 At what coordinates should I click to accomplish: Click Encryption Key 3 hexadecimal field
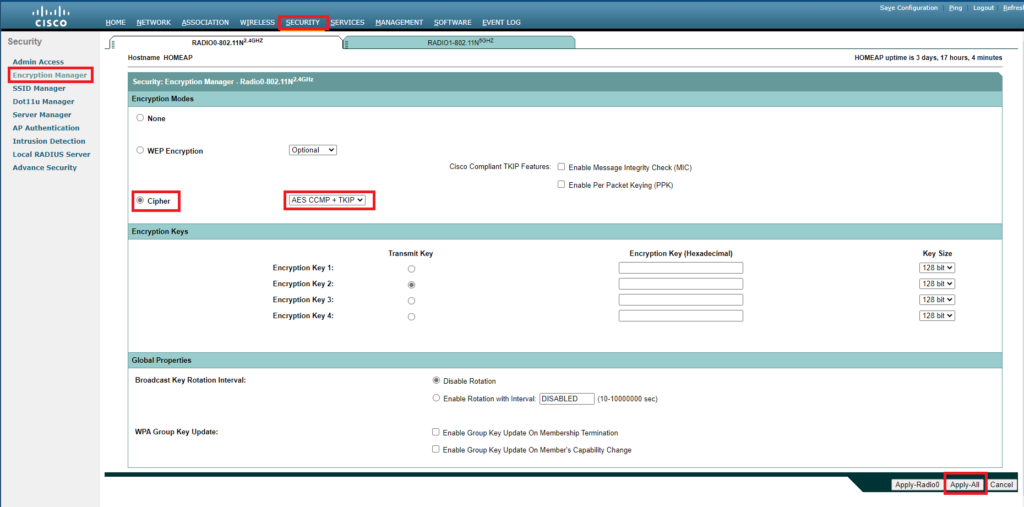[680, 299]
